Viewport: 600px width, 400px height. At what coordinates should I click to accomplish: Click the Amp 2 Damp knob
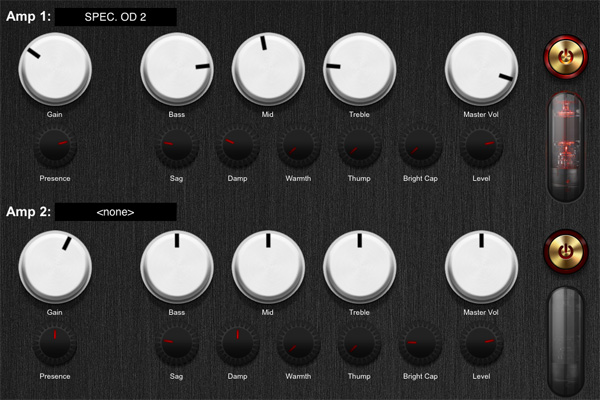237,345
